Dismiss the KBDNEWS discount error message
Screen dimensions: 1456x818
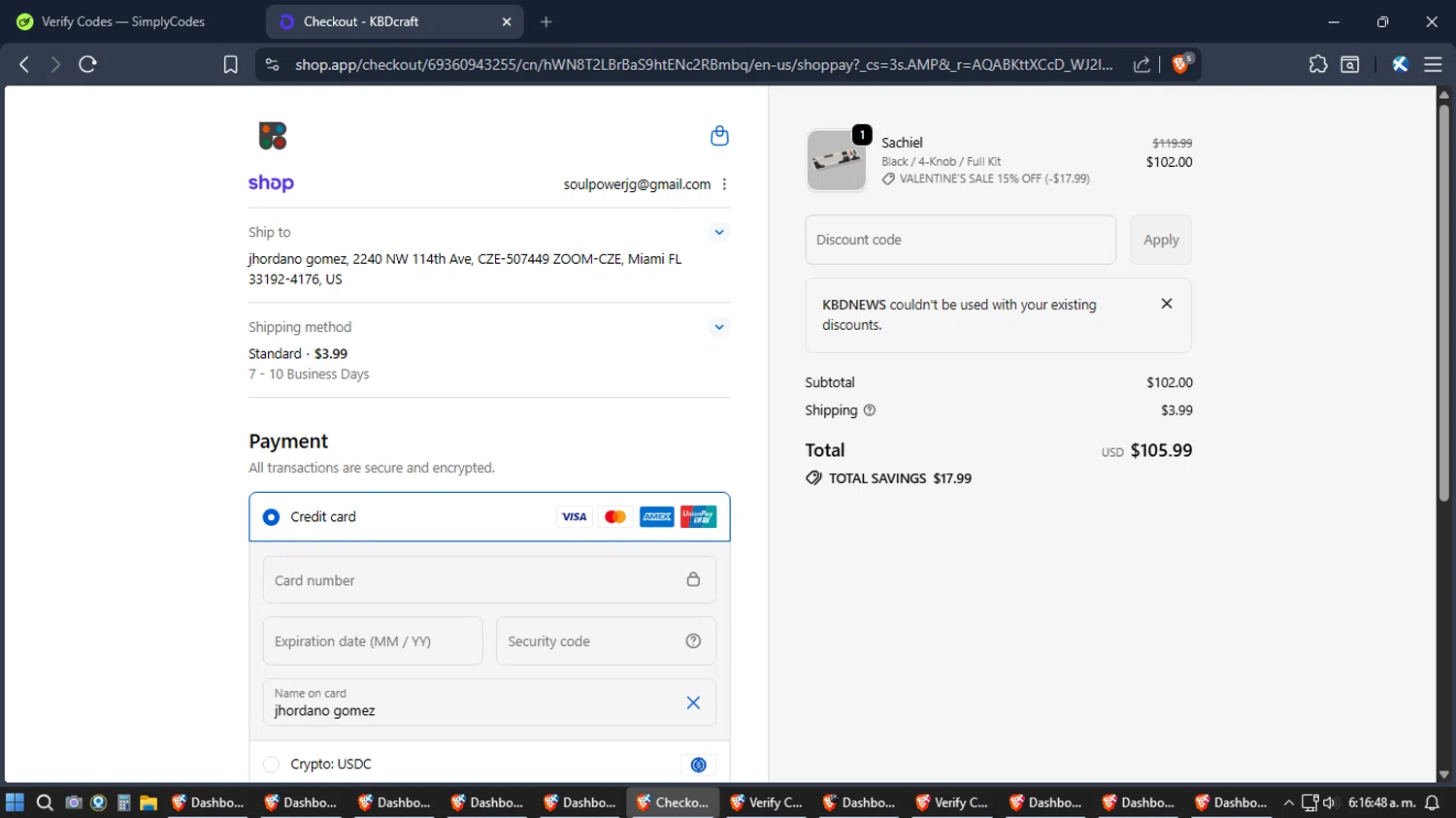[x=1167, y=304]
